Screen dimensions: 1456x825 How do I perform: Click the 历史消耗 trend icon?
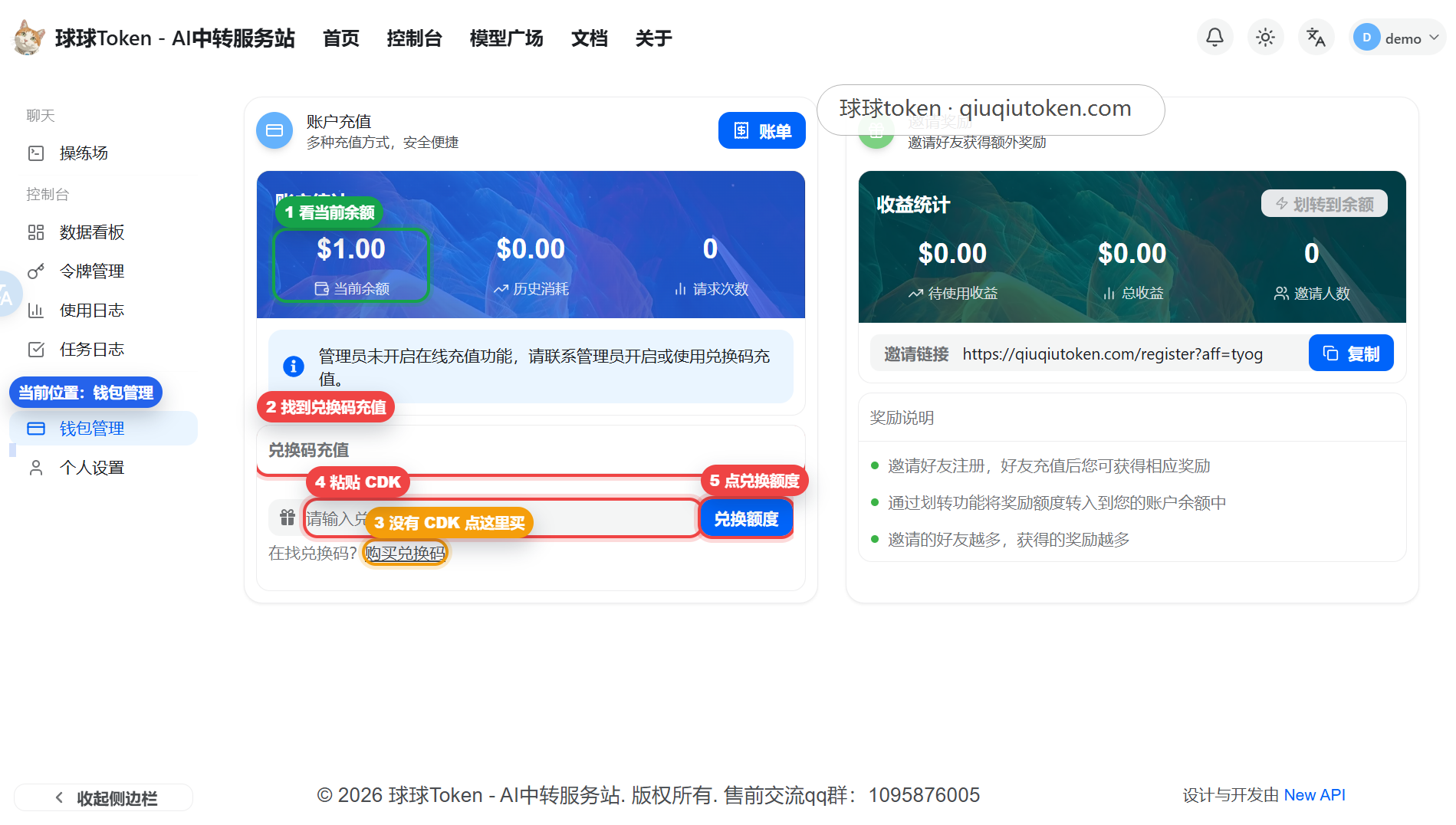(501, 289)
